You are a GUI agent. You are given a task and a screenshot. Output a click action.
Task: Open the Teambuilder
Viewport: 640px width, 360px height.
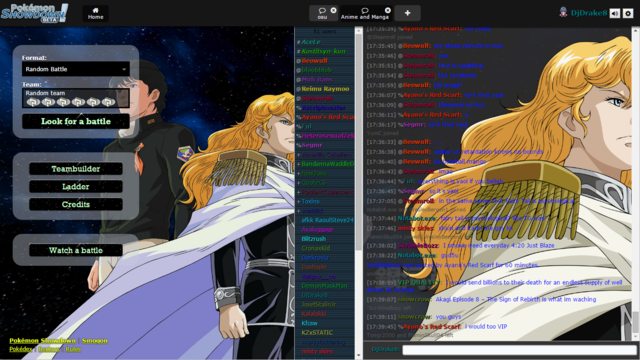point(76,169)
